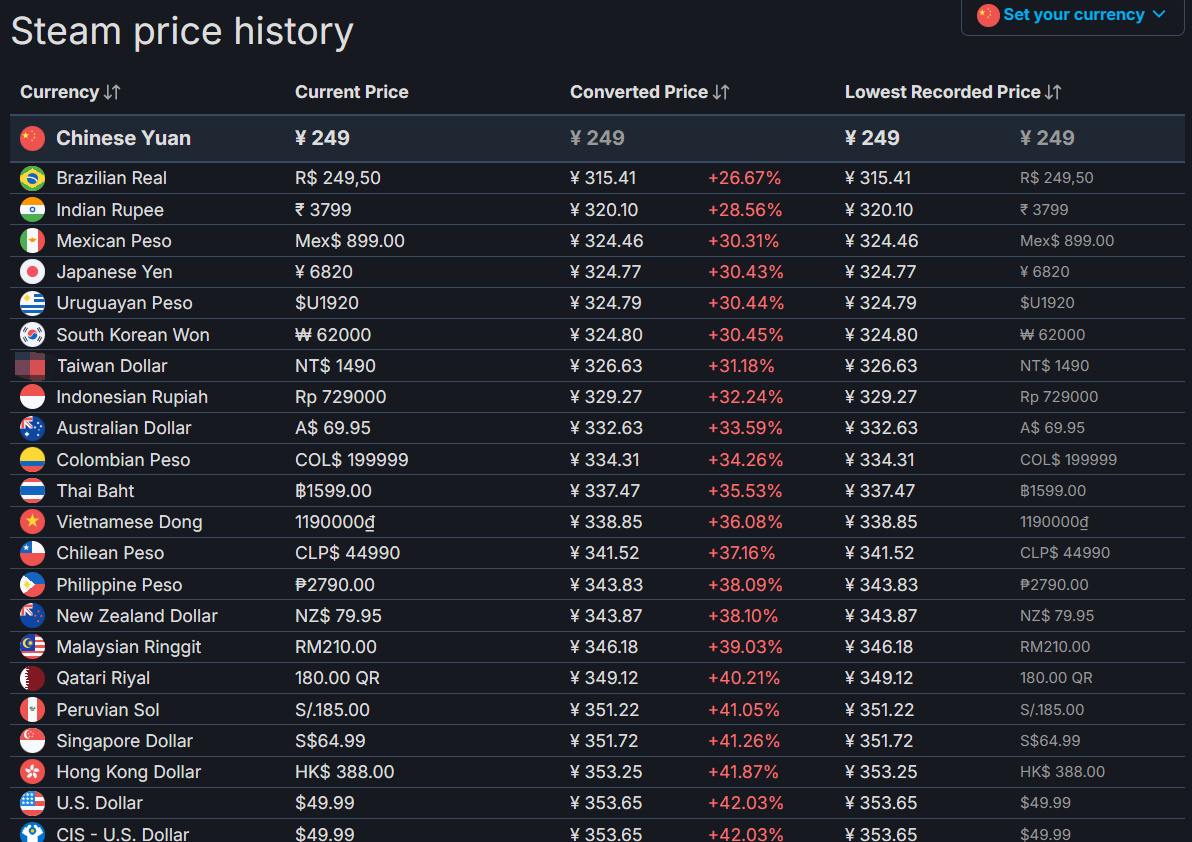Click the Peruvian Sol flag icon
Viewport: 1192px width, 842px height.
tap(32, 710)
